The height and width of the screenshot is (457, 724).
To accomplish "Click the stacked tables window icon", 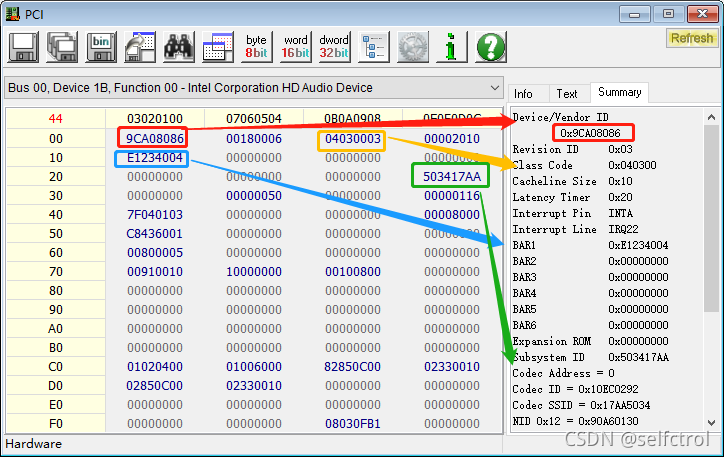I will (x=217, y=47).
